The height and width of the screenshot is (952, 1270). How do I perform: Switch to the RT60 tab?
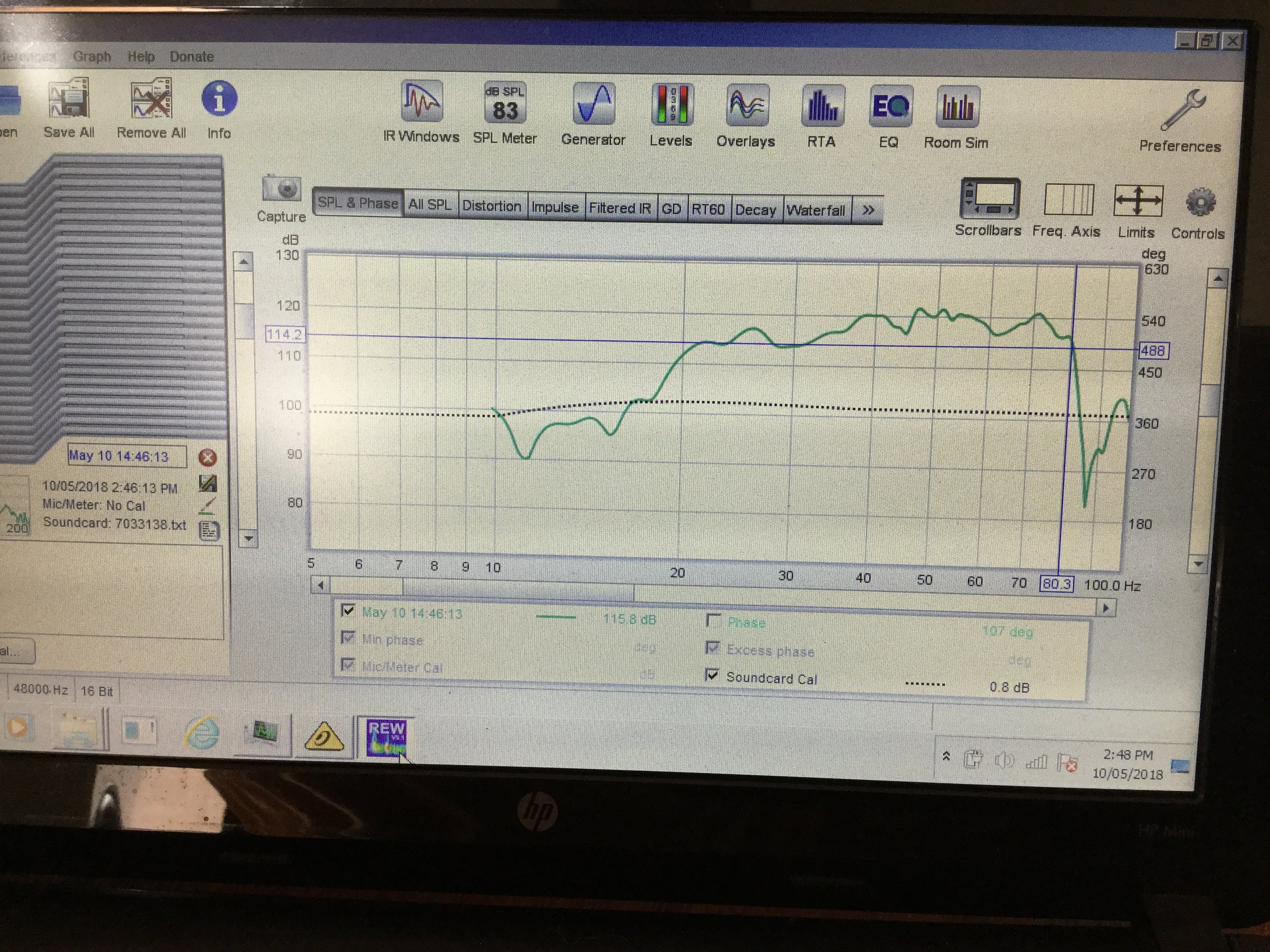pyautogui.click(x=708, y=210)
